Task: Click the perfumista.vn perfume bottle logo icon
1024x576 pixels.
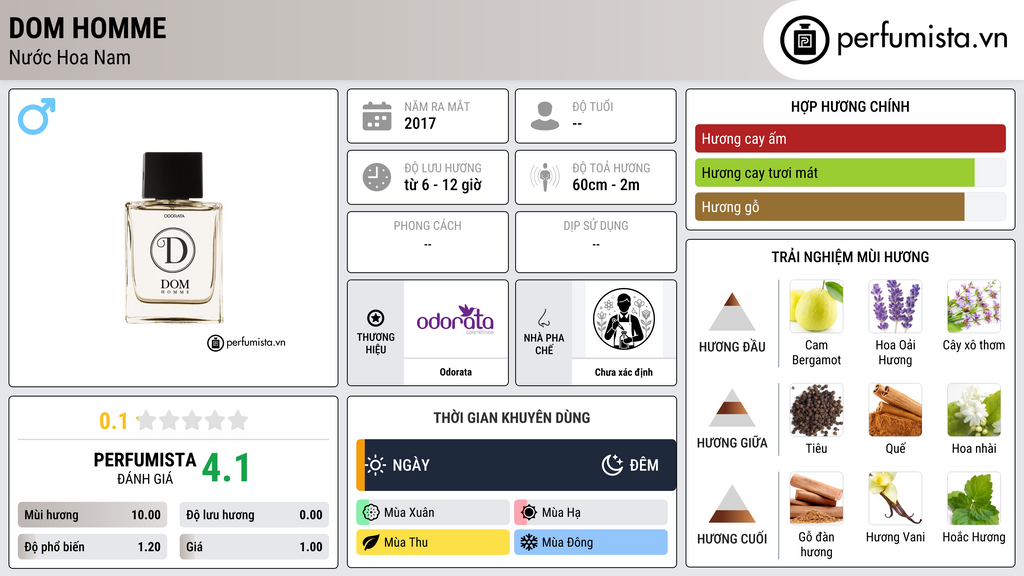Action: point(804,40)
